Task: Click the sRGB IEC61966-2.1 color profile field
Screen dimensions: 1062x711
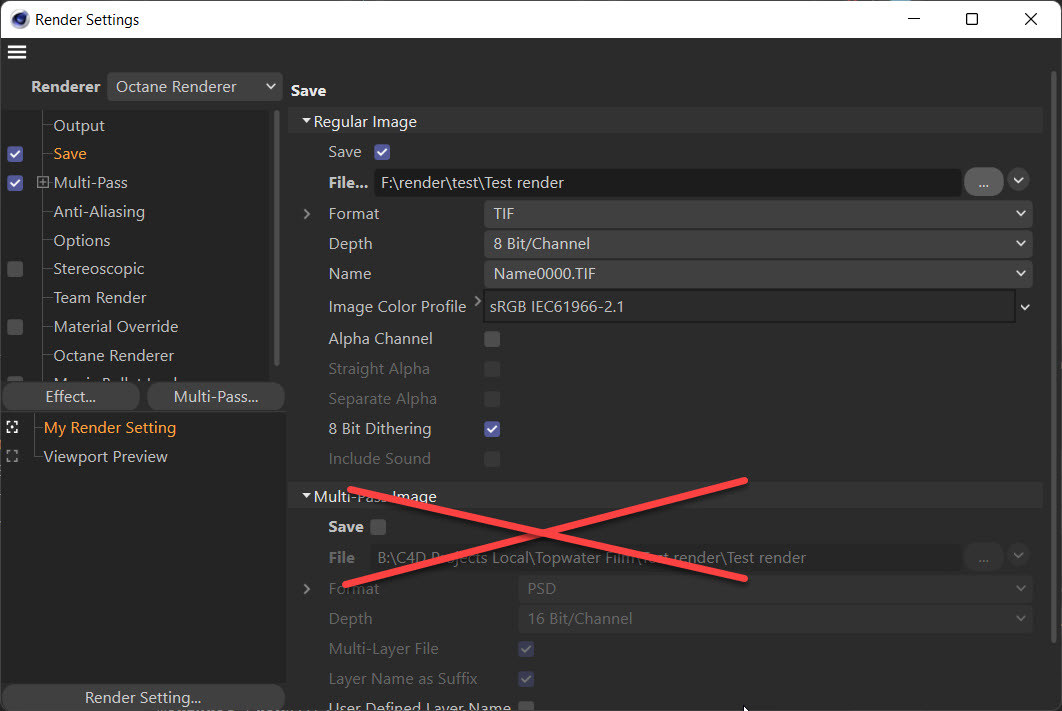Action: tap(749, 307)
